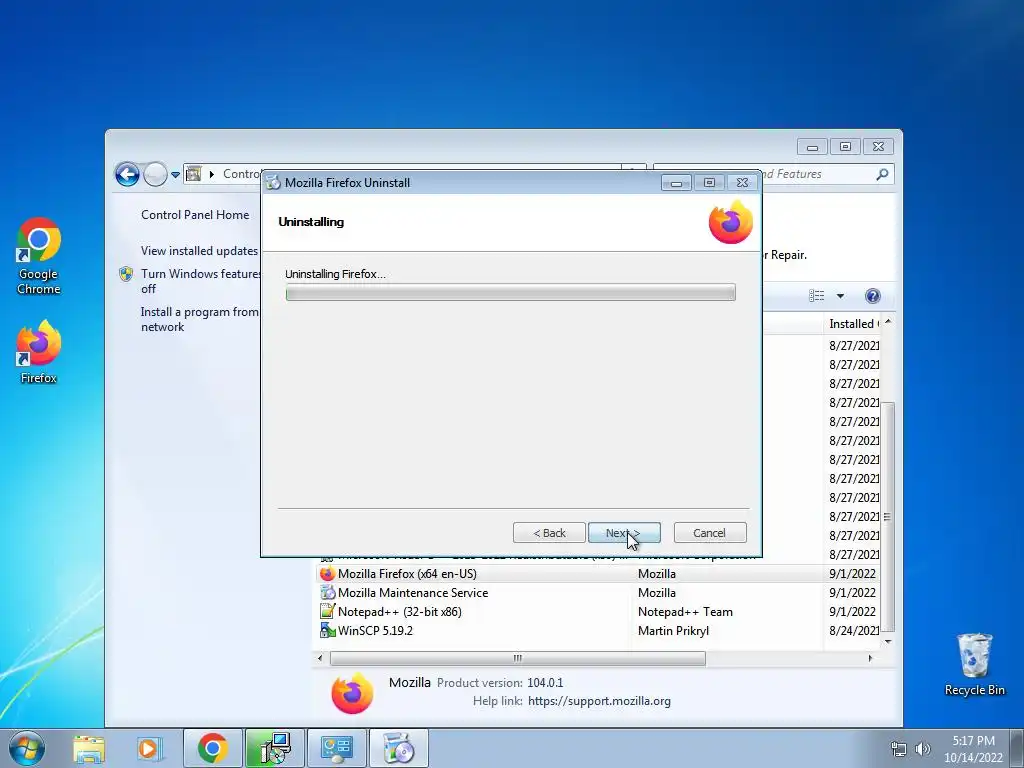The width and height of the screenshot is (1024, 768).
Task: Minimize the Mozilla Firefox Uninstall dialog
Action: (x=676, y=183)
